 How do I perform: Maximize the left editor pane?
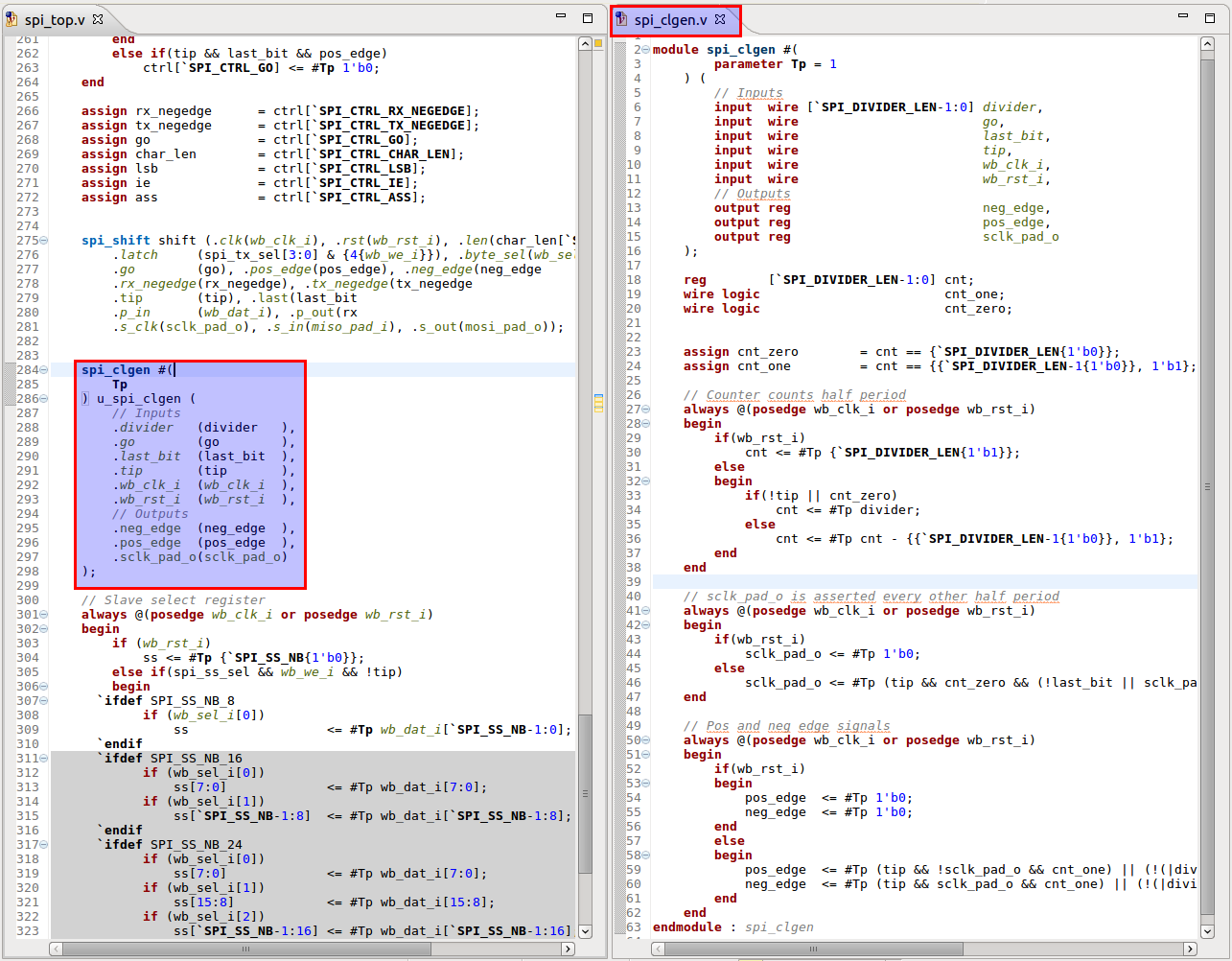(x=586, y=16)
